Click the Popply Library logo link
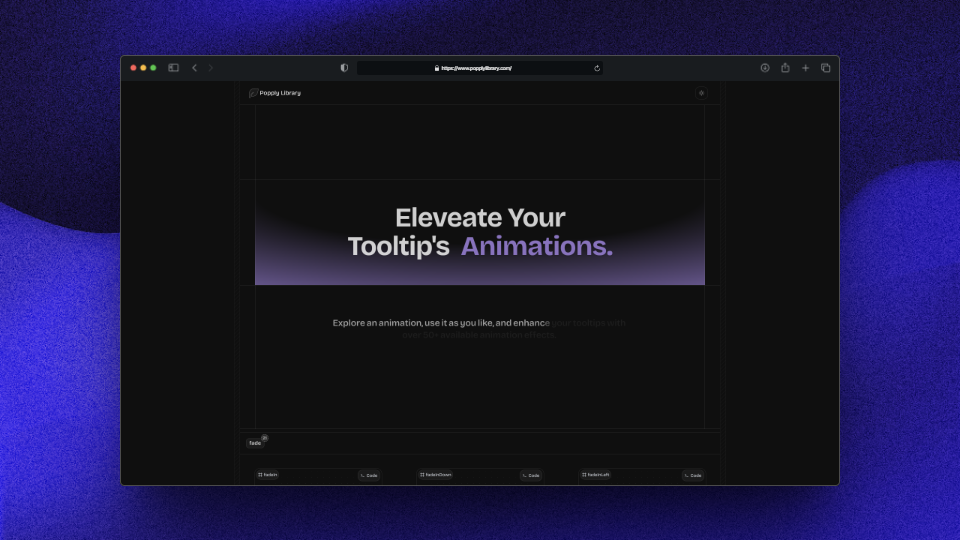The image size is (960, 540). pos(275,93)
